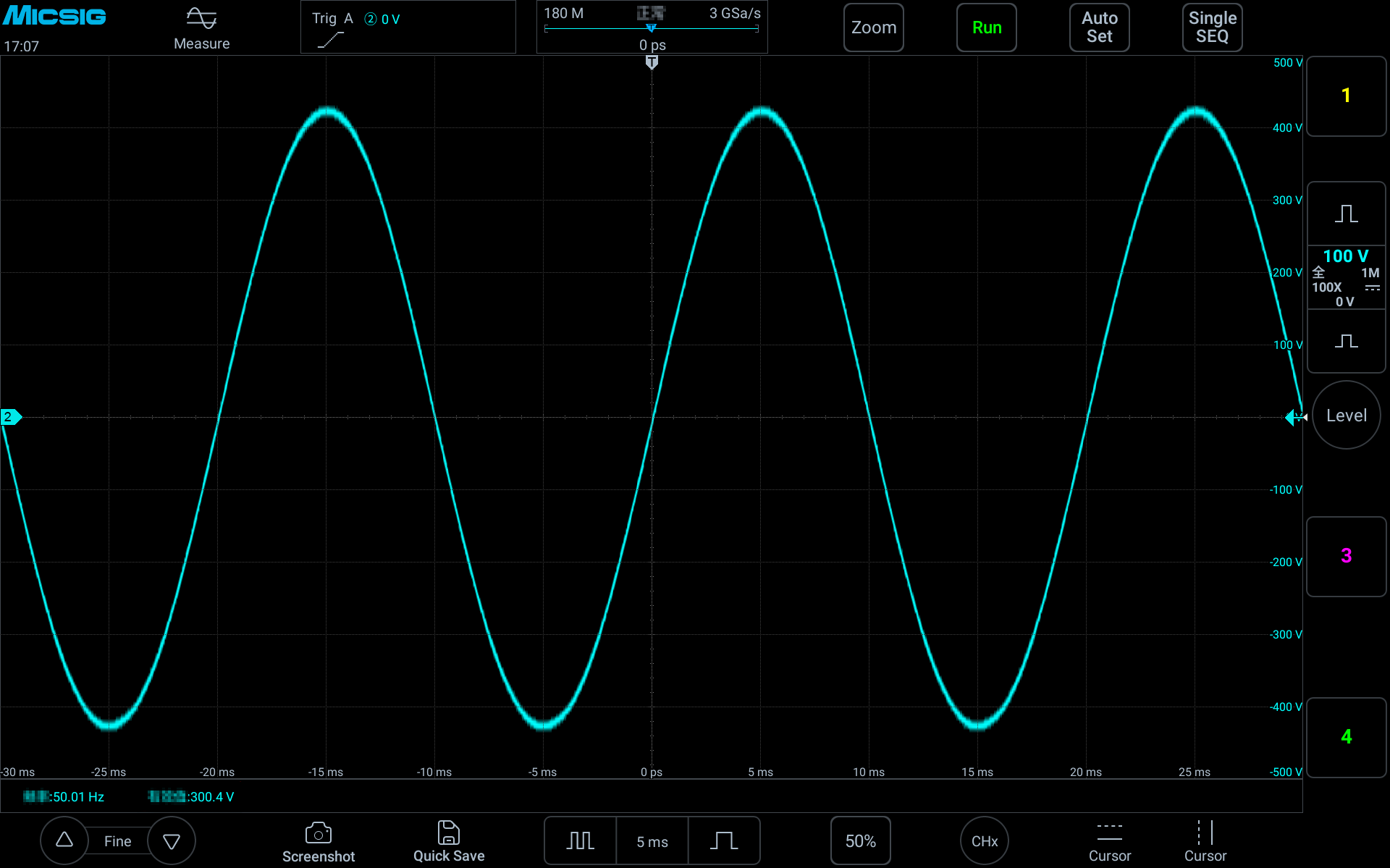The width and height of the screenshot is (1390, 868).
Task: Select the multi-pulse timebase icon
Action: point(580,840)
